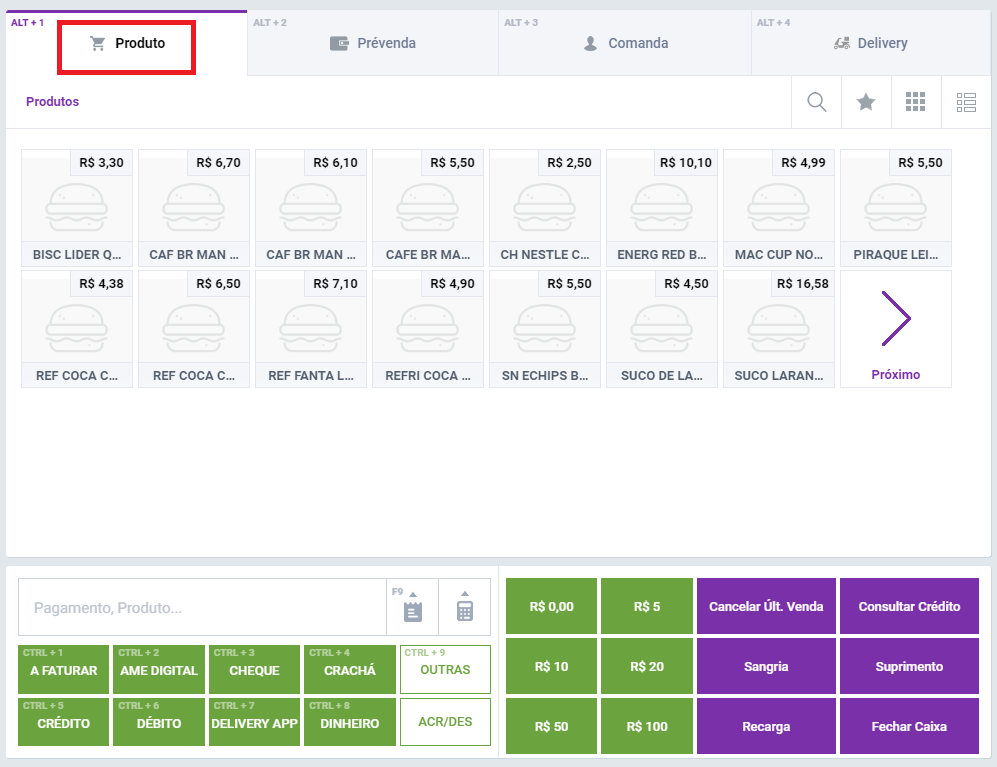The height and width of the screenshot is (767, 997).
Task: Show favorite products with star icon
Action: pyautogui.click(x=866, y=102)
